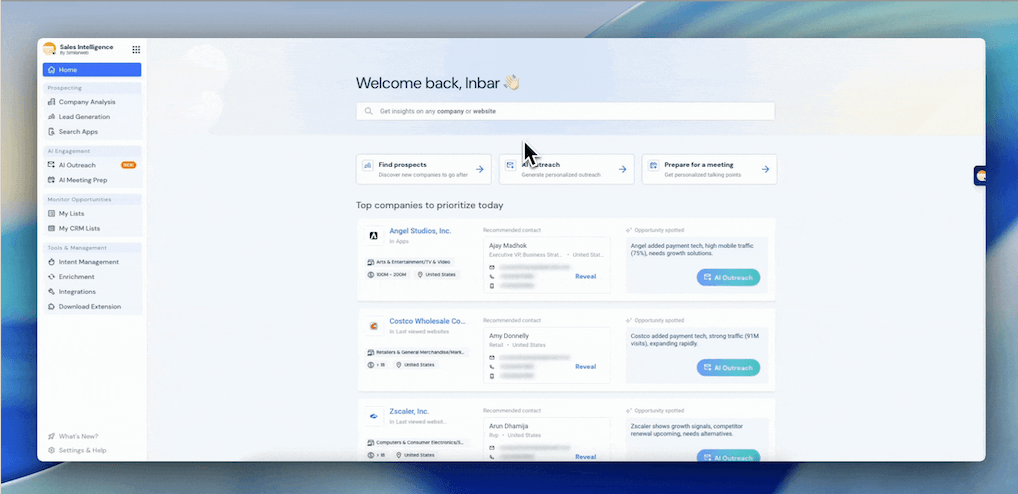Open the Prepare for a meeting card

click(x=709, y=169)
